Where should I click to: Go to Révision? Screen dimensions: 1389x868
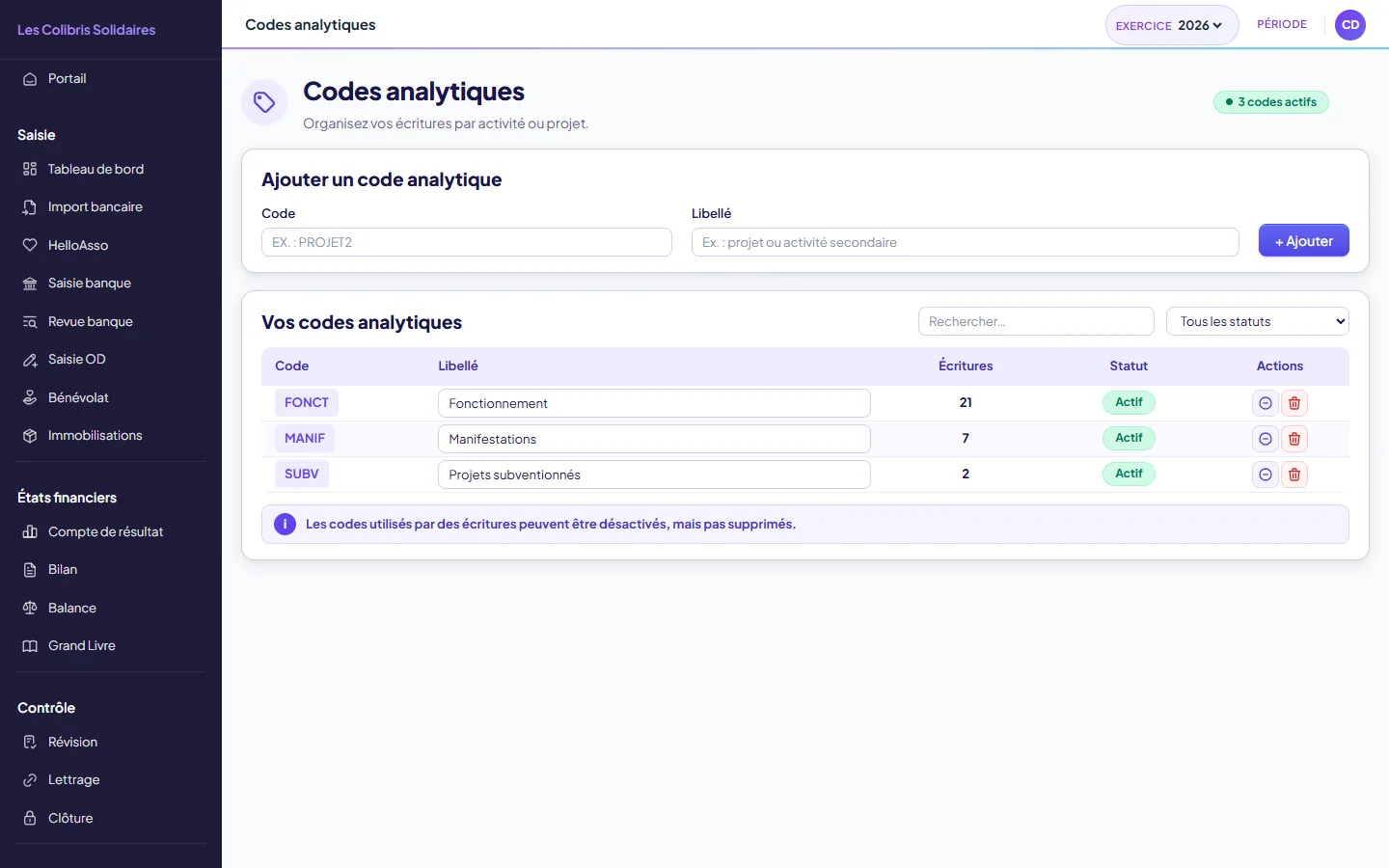click(111, 742)
